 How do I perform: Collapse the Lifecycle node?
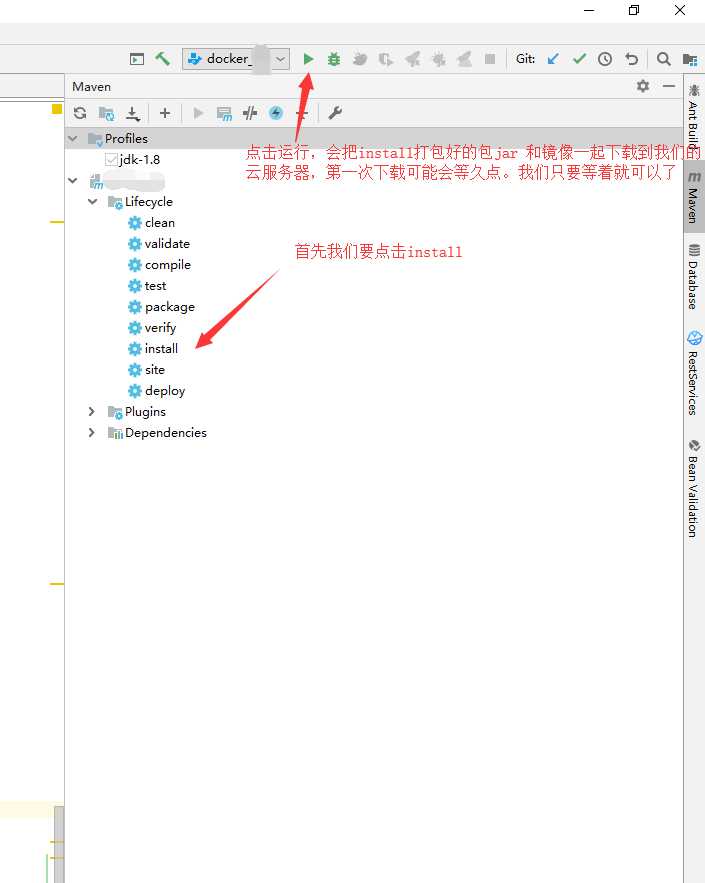click(93, 202)
